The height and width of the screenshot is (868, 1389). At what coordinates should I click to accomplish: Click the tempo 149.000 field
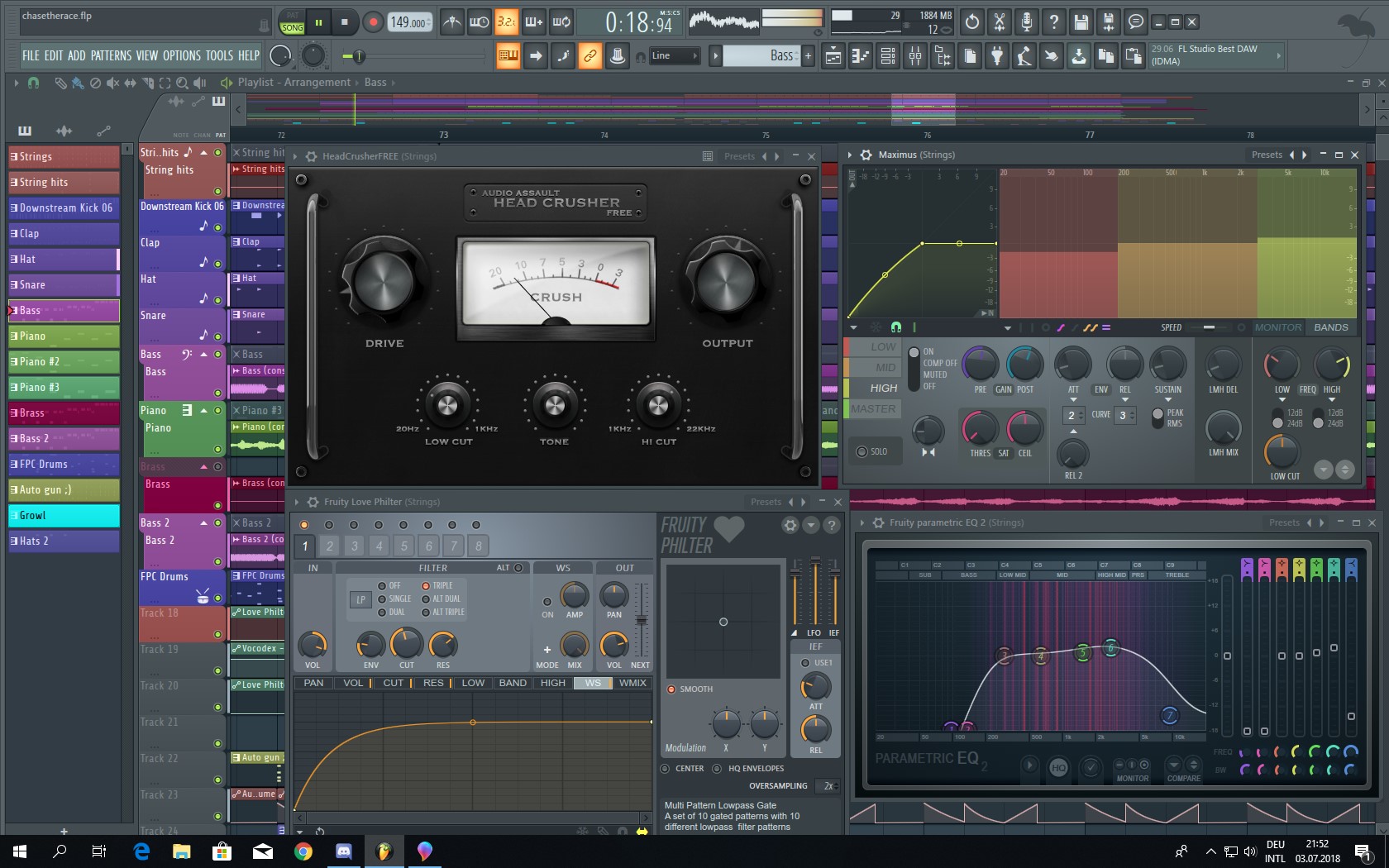(408, 23)
